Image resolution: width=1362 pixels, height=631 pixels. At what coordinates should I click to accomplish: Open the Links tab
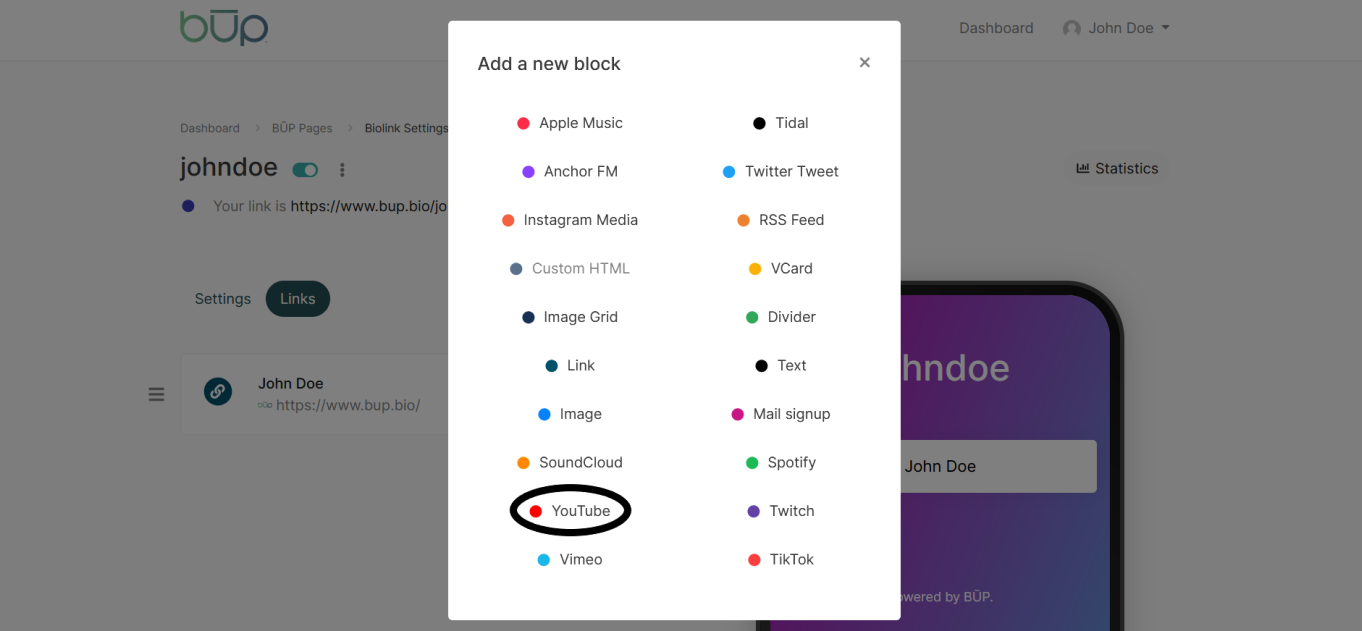(x=297, y=298)
